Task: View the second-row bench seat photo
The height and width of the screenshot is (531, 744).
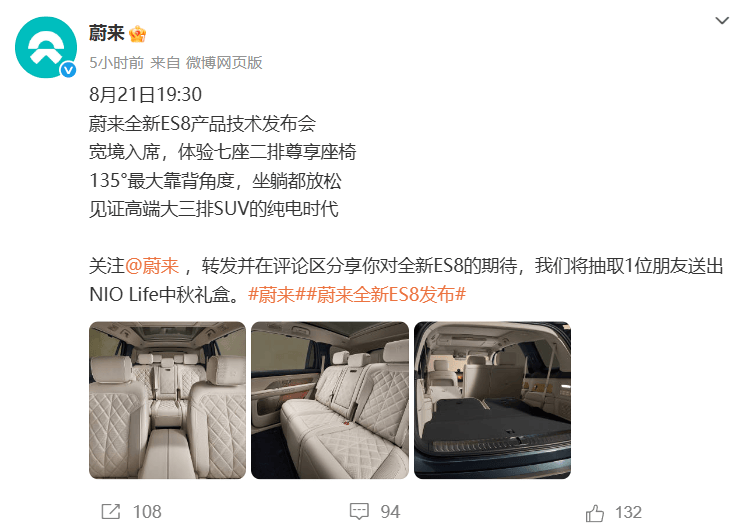Action: (330, 400)
